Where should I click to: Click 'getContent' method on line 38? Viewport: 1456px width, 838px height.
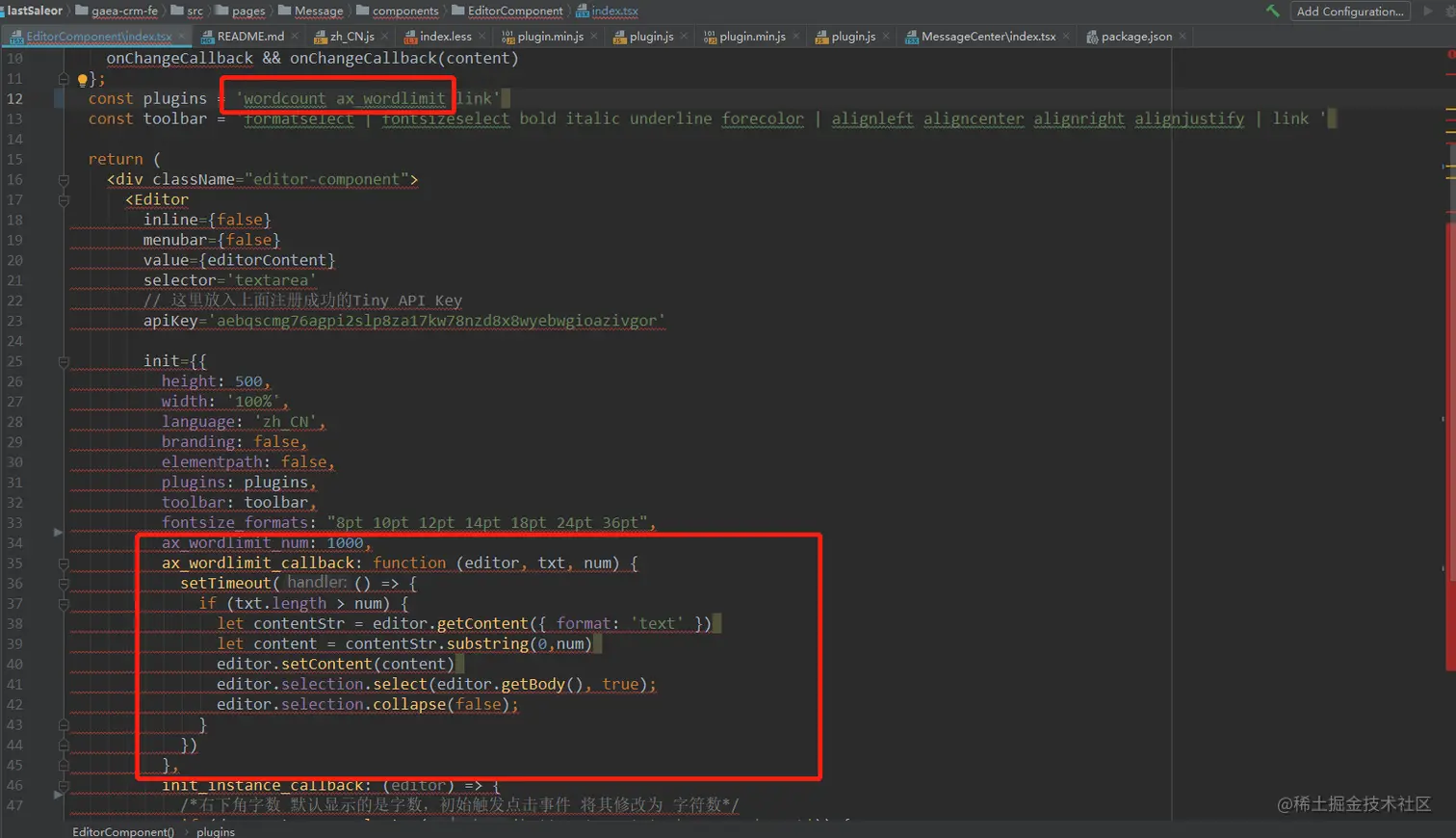[482, 624]
